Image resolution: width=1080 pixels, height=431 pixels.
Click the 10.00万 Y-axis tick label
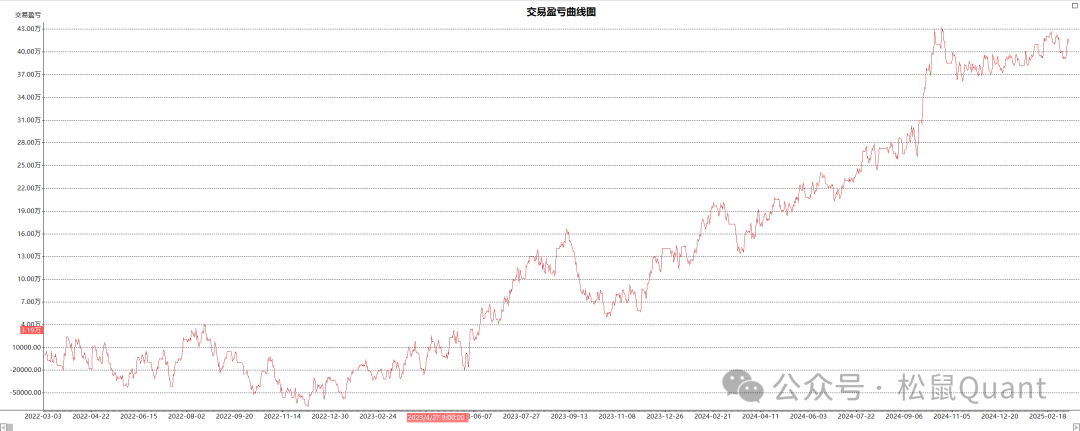[x=28, y=279]
